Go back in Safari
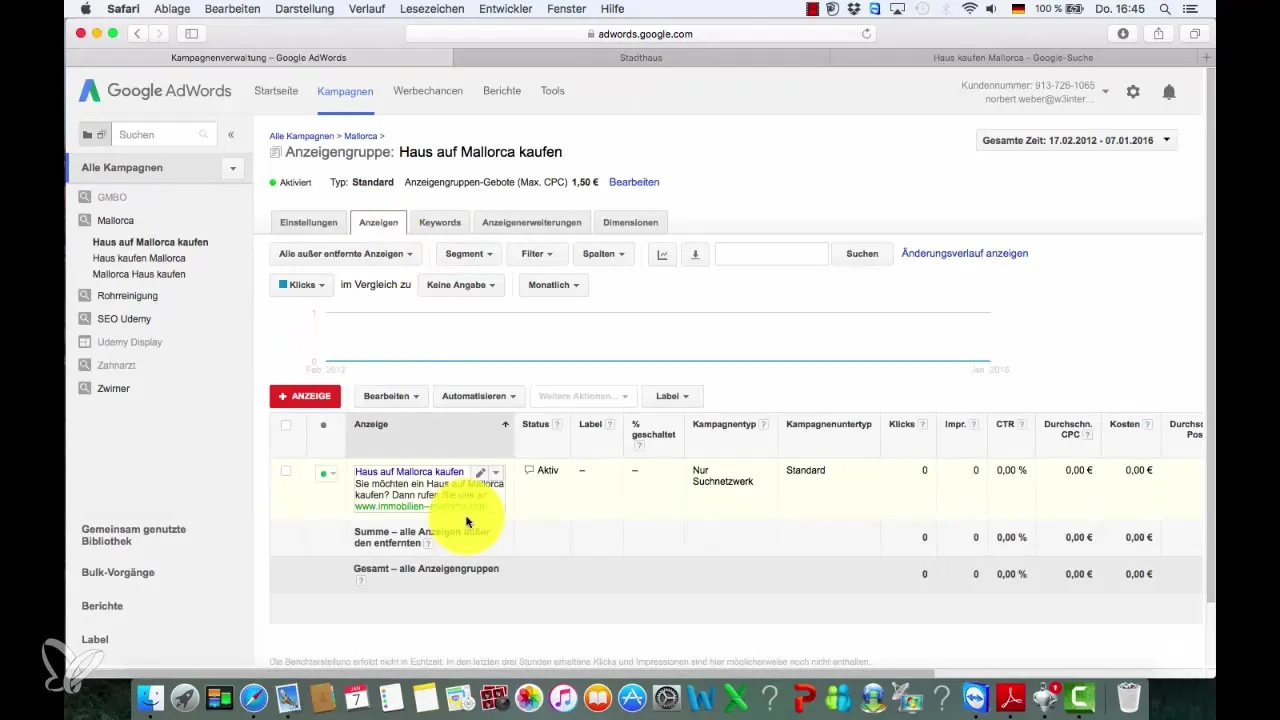Image resolution: width=1280 pixels, height=720 pixels. pyautogui.click(x=137, y=33)
